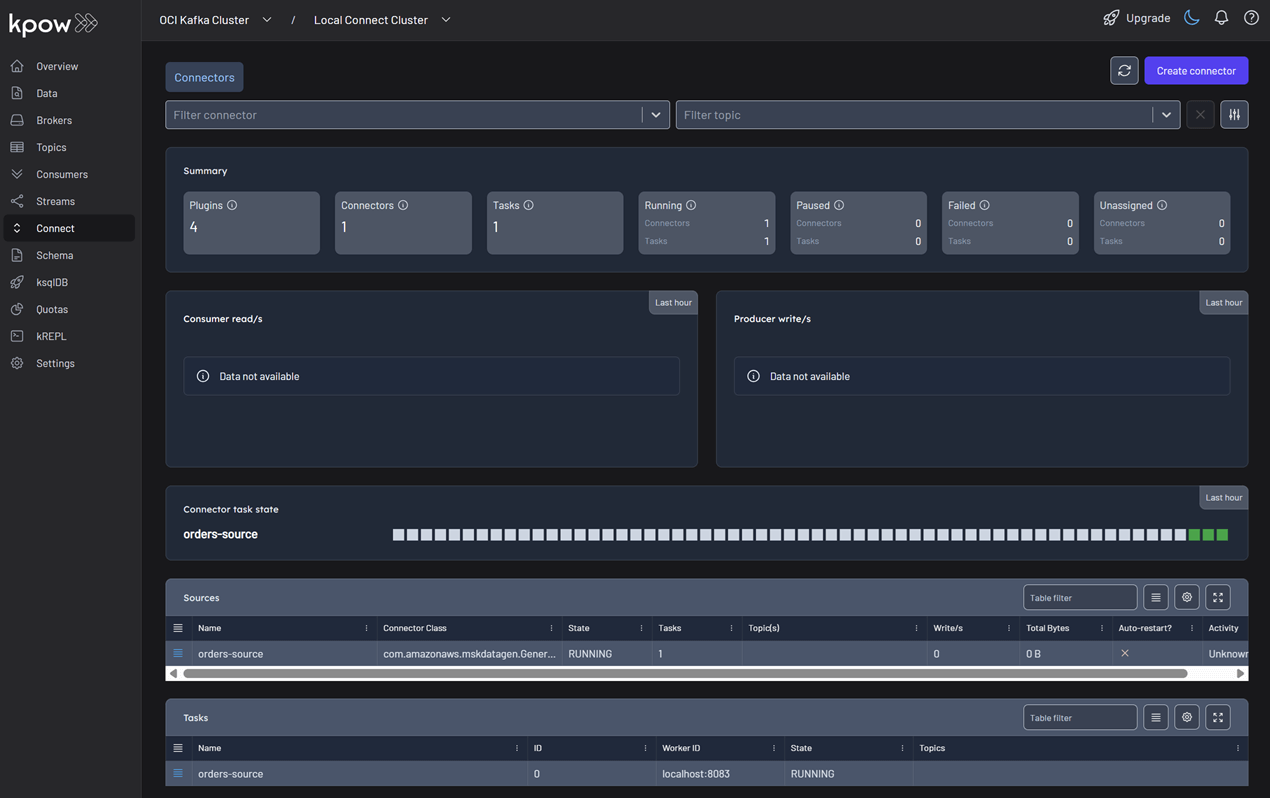
Task: Click the last green orders-source state square
Action: (x=1222, y=535)
